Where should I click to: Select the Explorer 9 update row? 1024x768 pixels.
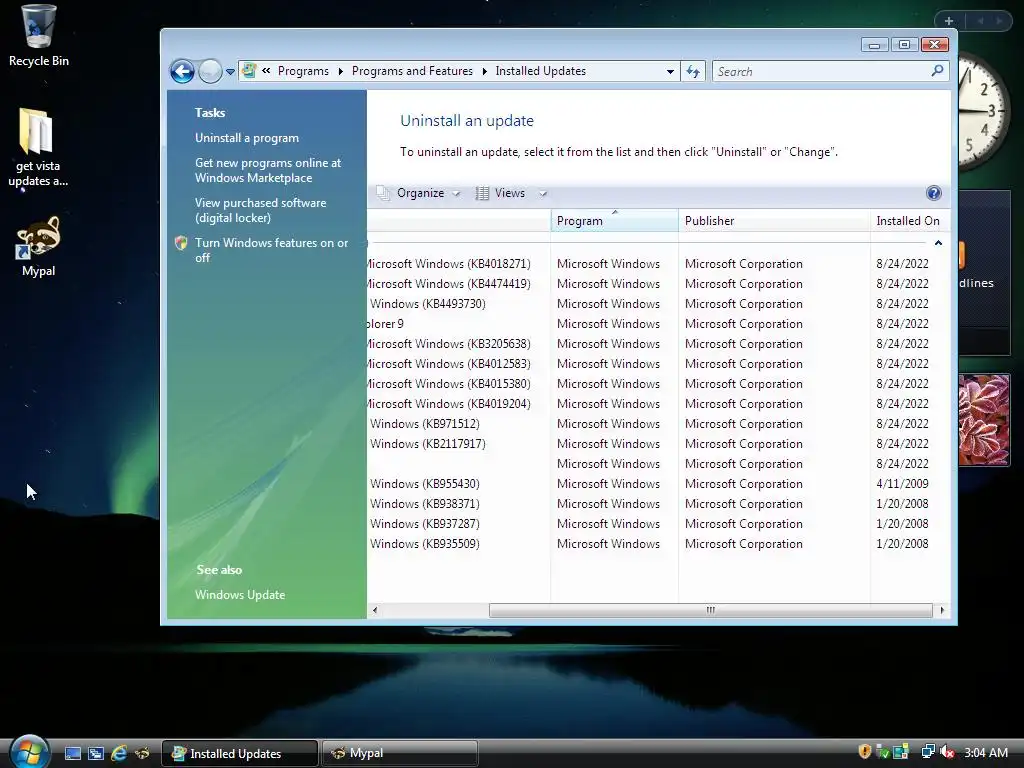pos(657,324)
